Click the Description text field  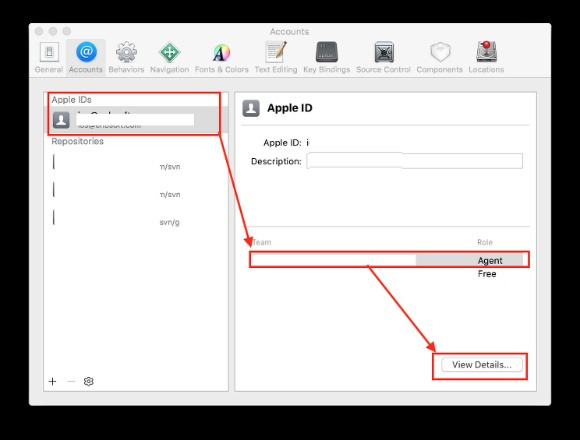[414, 161]
